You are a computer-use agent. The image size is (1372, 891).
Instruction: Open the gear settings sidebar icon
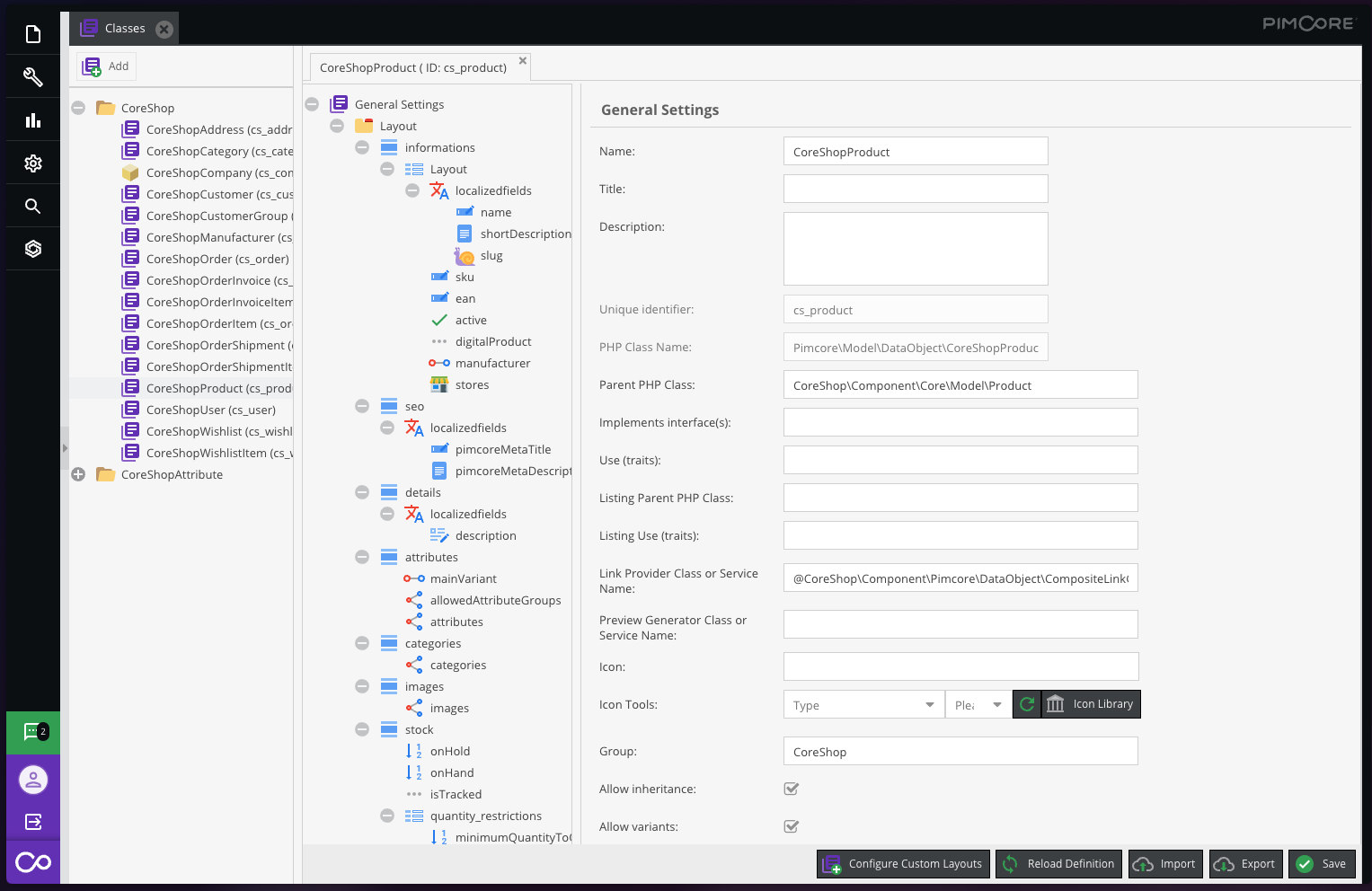[33, 163]
